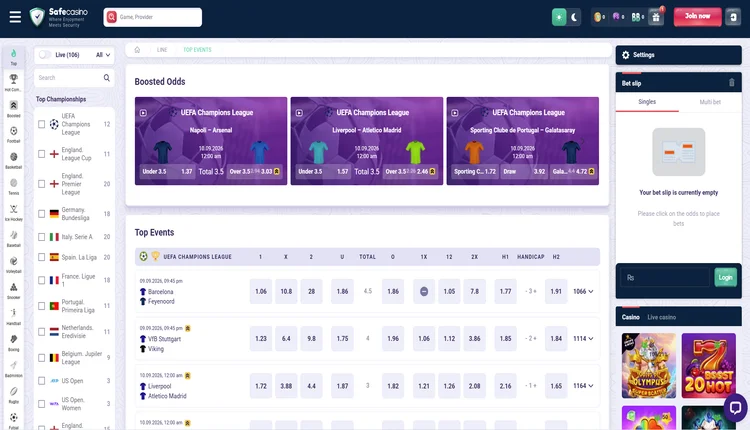Bet on draw 6.4 for Stuttgart–Viking
Viewport: 750px width, 430px height.
pos(286,338)
